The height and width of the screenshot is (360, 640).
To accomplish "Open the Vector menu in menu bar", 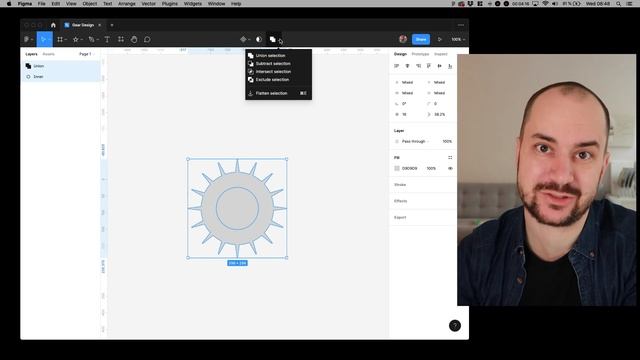I will pos(149,4).
